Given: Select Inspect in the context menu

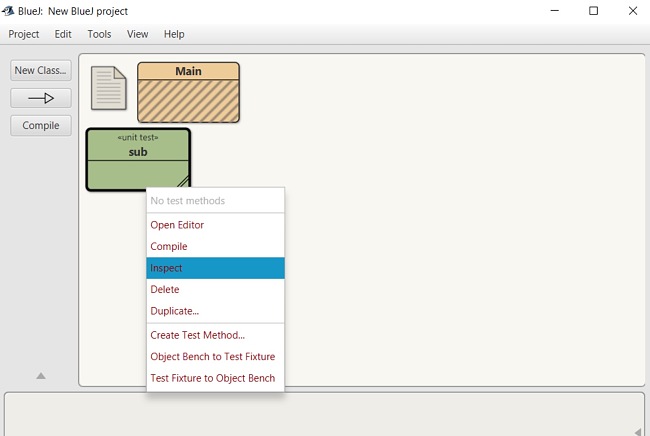Looking at the screenshot, I should [216, 268].
